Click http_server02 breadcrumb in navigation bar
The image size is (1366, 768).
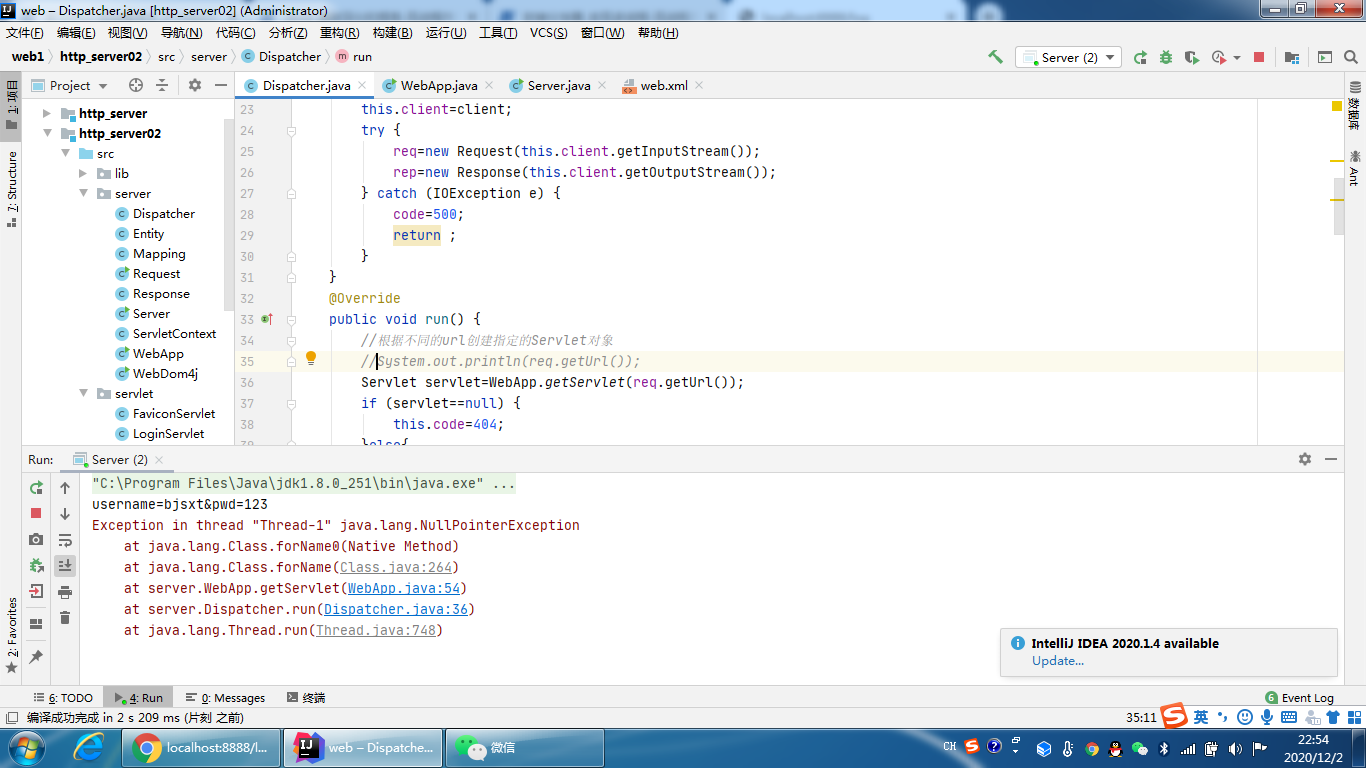[x=101, y=57]
